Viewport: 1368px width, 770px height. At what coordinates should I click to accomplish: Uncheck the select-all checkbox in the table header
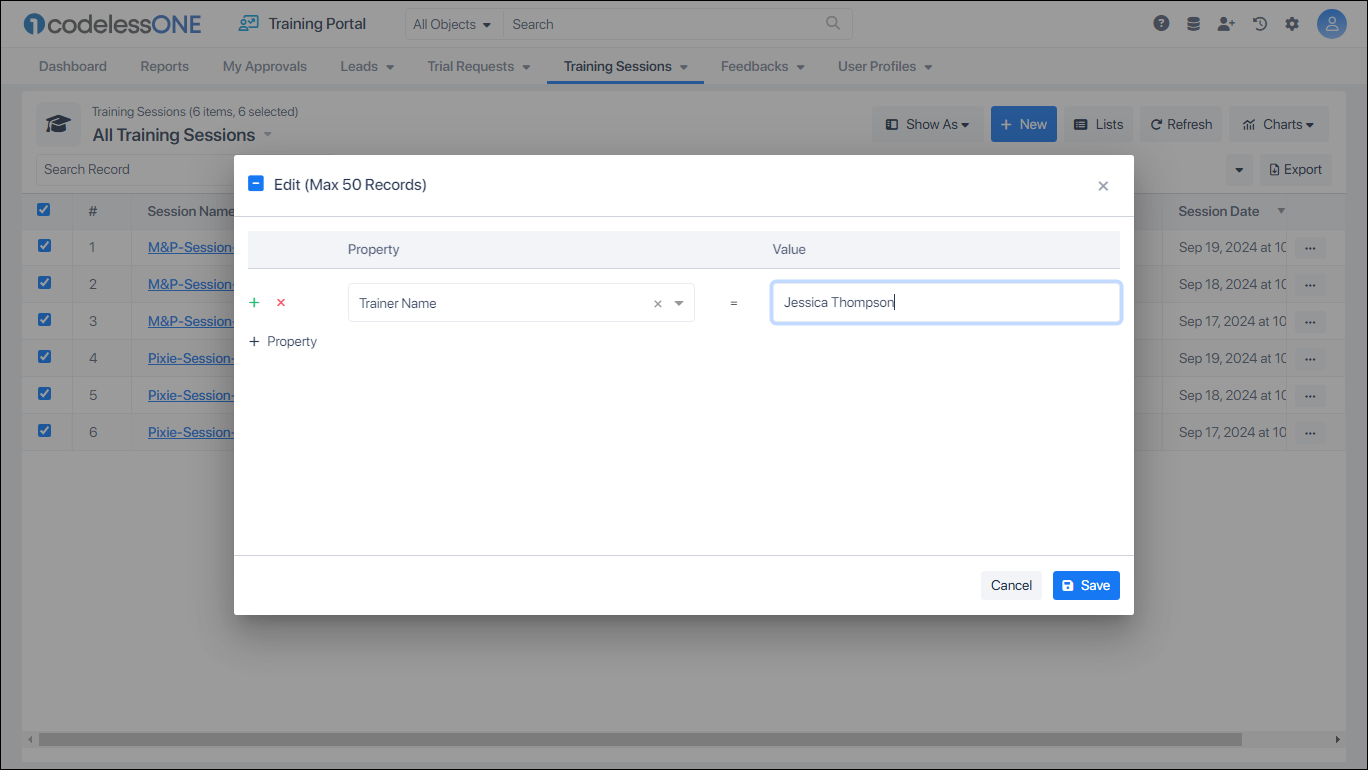point(43,210)
